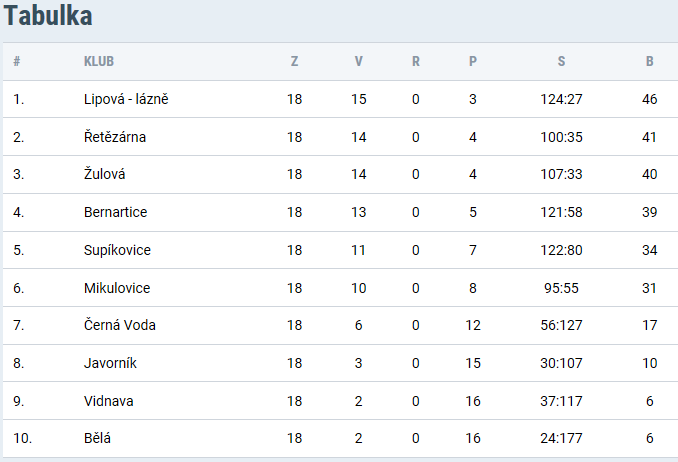The height and width of the screenshot is (462, 678).
Task: Select Mikulovice in the table
Action: [x=117, y=288]
